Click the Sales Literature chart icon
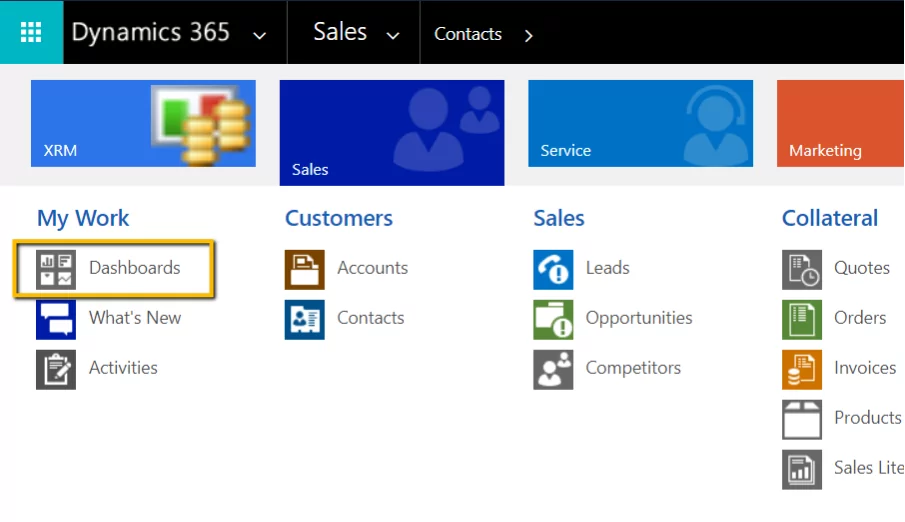The width and height of the screenshot is (905, 522). [802, 469]
